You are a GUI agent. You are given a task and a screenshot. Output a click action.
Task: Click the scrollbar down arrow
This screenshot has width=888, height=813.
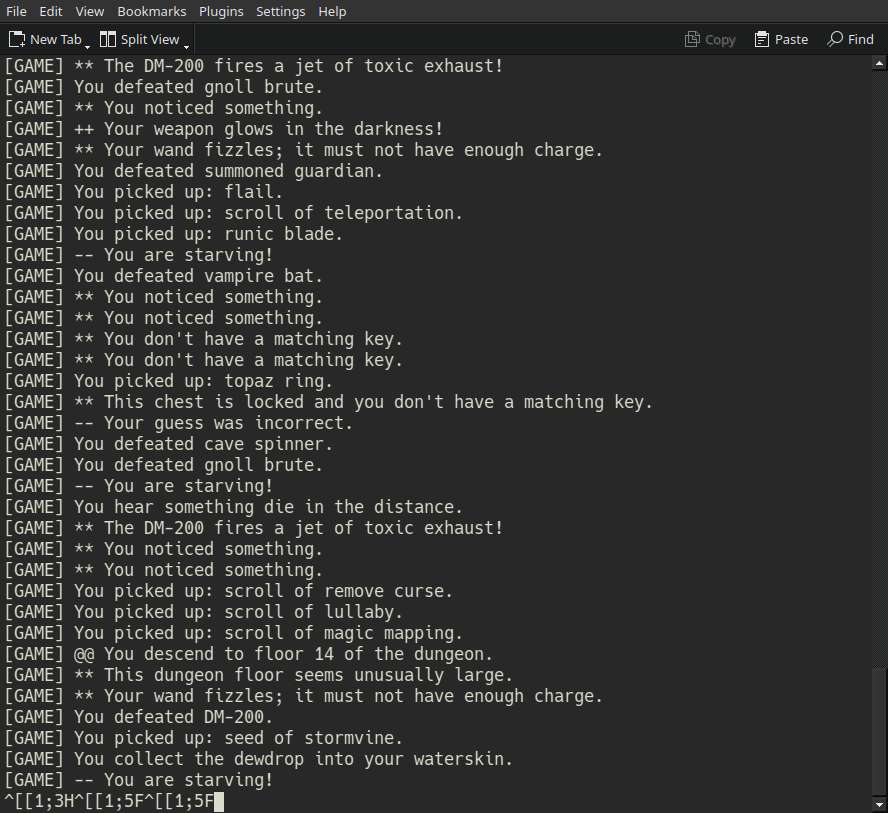click(879, 805)
